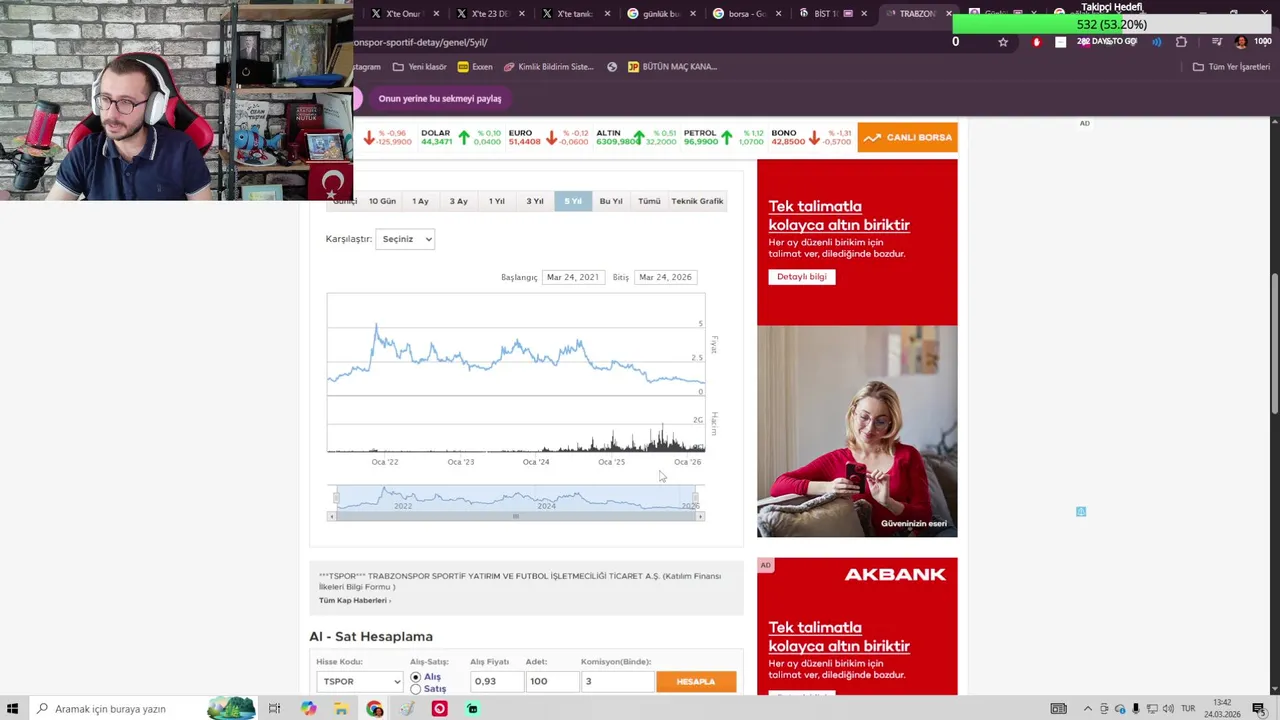Close the TRABZON browser tab
The width and height of the screenshot is (1280, 720).
pos(948,14)
